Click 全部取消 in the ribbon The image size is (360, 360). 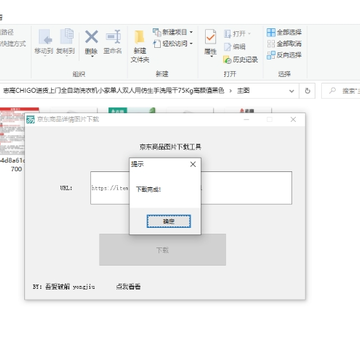point(284,44)
